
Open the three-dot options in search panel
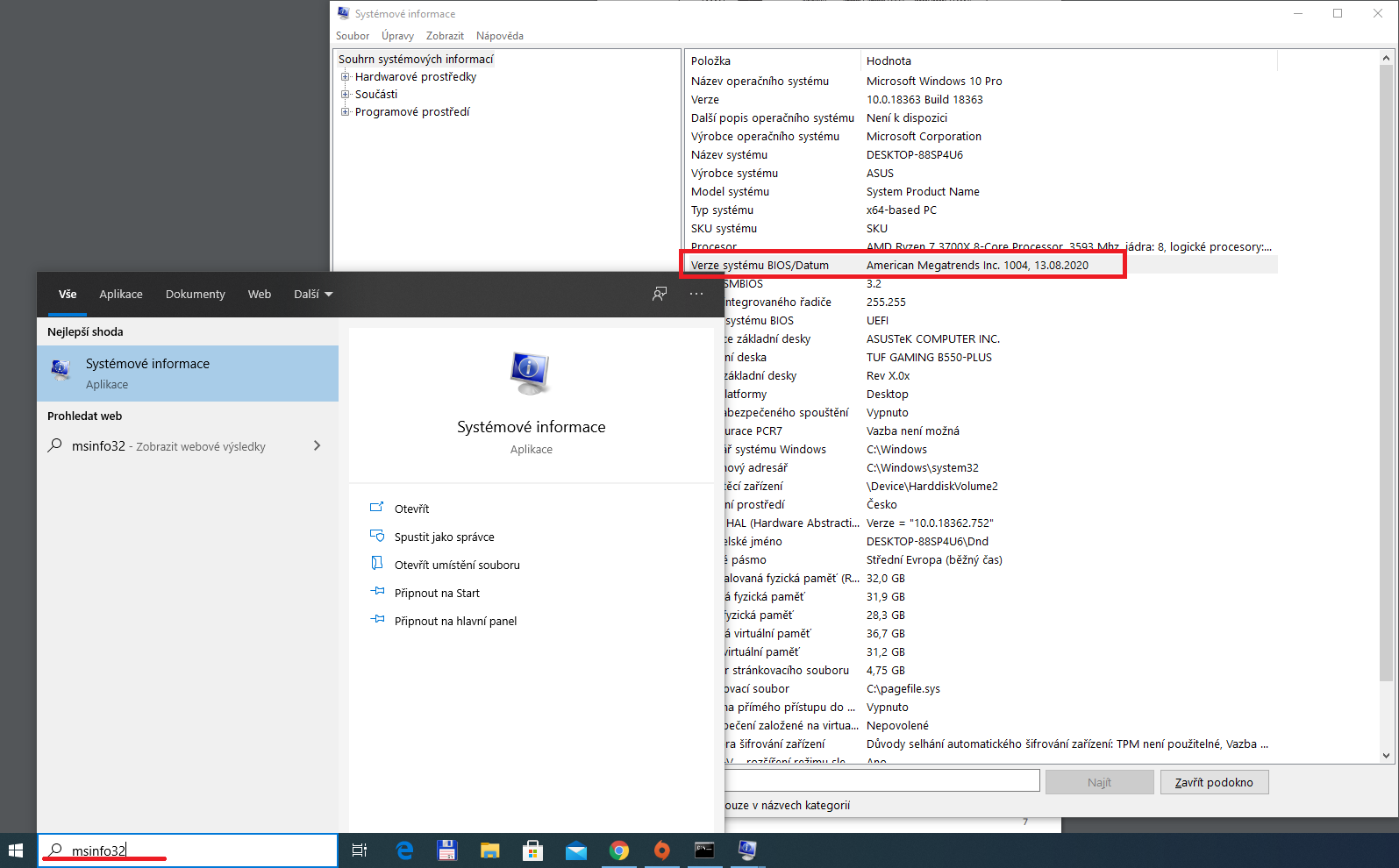point(696,294)
